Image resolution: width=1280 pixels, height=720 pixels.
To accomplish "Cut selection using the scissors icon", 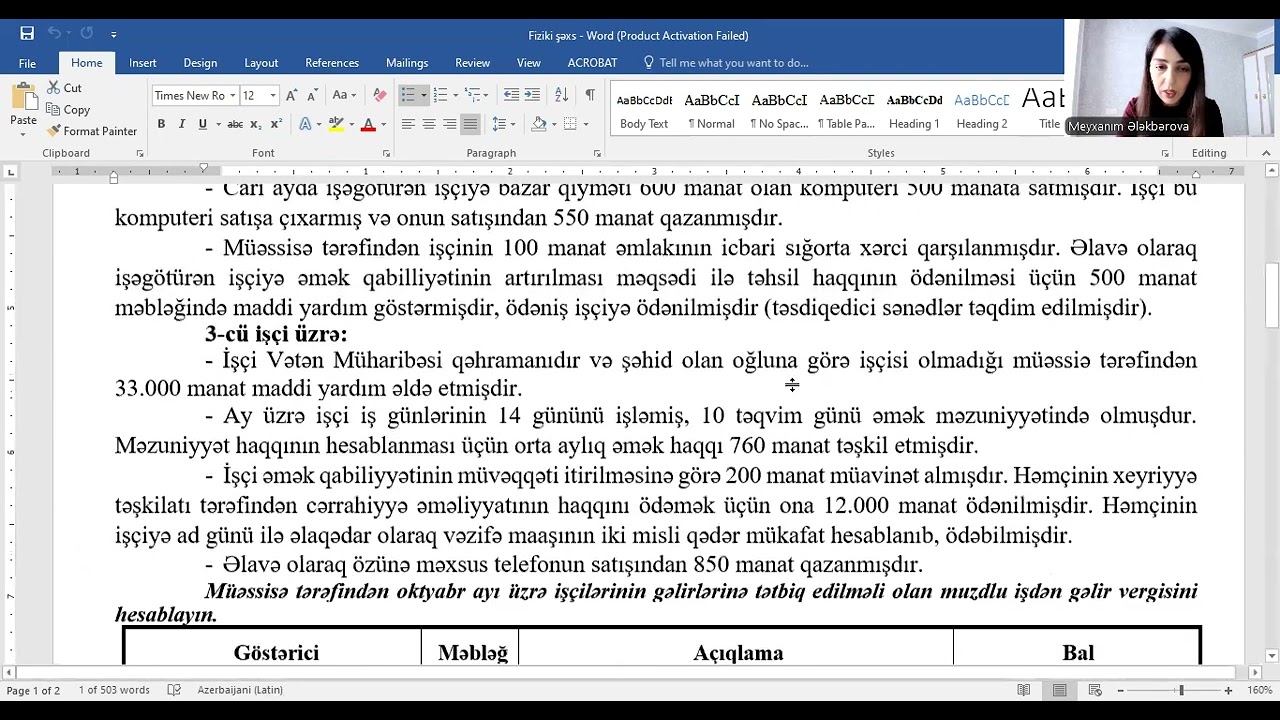I will pyautogui.click(x=53, y=88).
